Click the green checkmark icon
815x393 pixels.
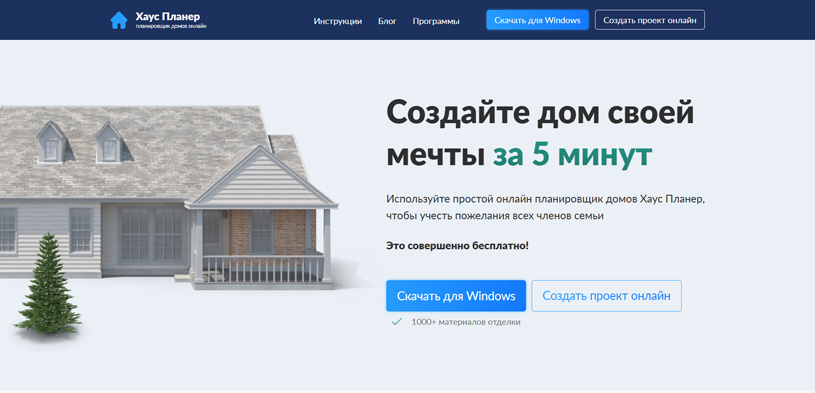(x=397, y=322)
